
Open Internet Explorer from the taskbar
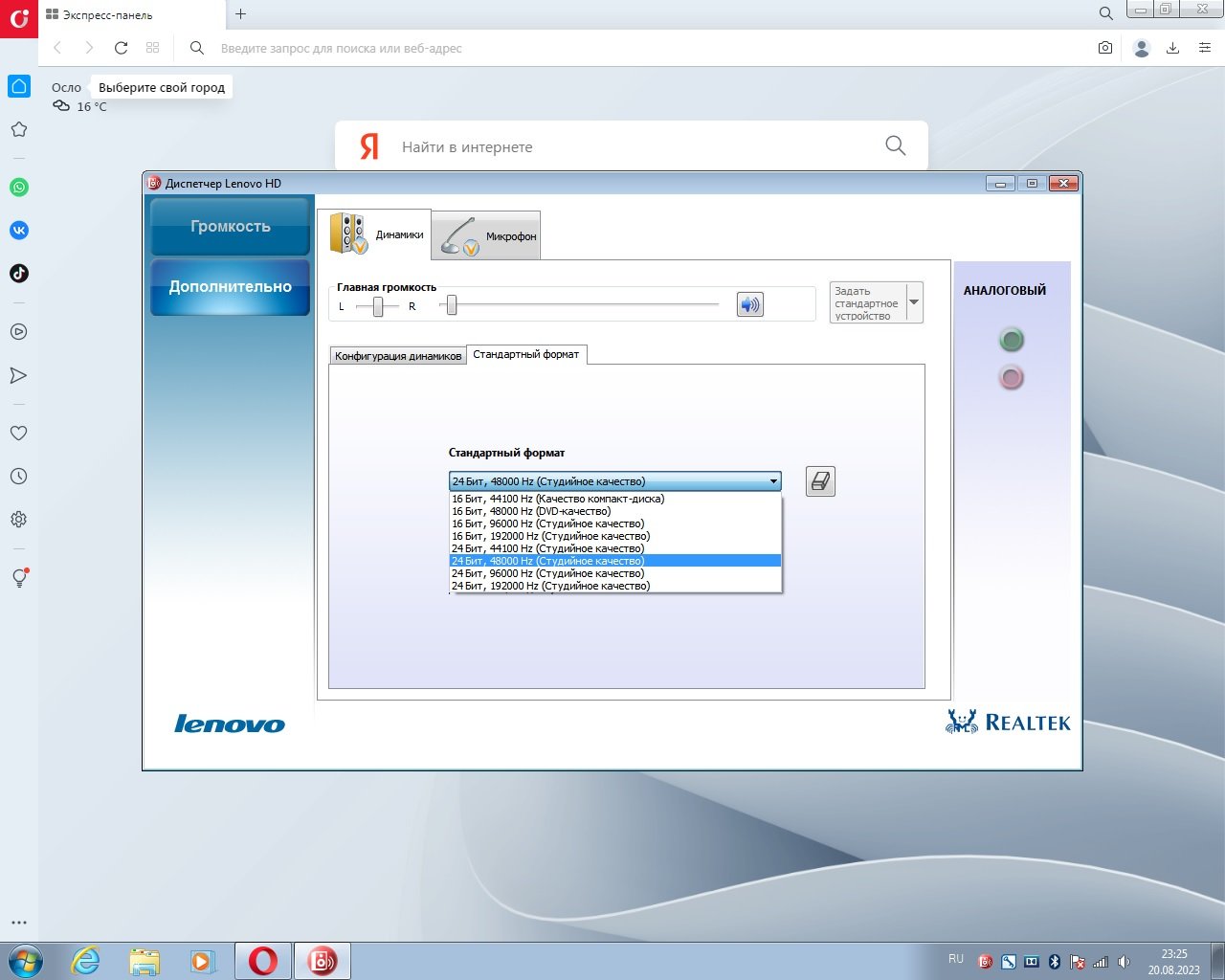86,961
